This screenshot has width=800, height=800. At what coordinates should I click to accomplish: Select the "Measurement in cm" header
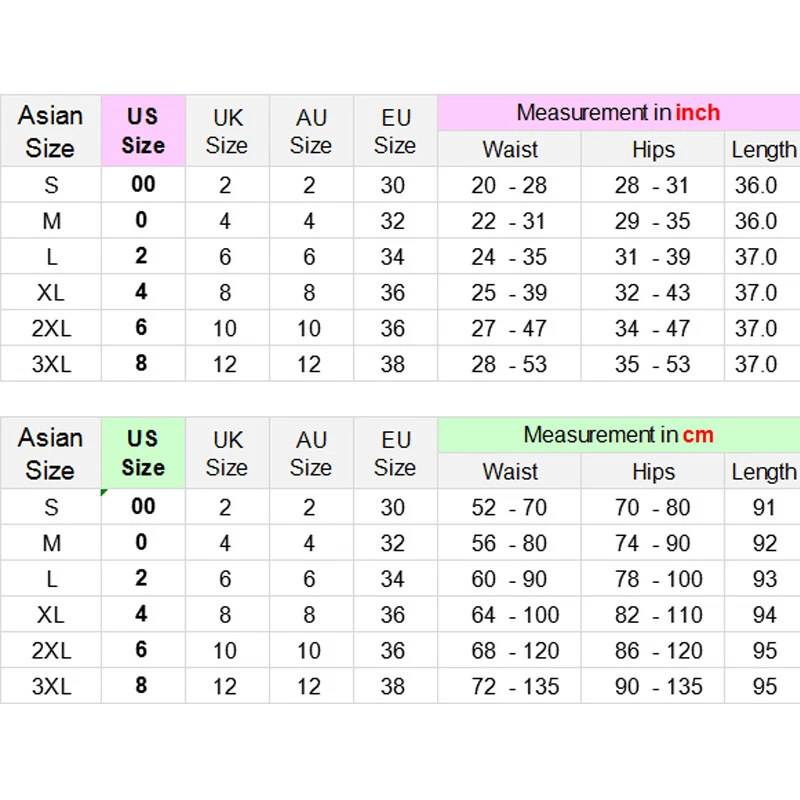pyautogui.click(x=617, y=435)
